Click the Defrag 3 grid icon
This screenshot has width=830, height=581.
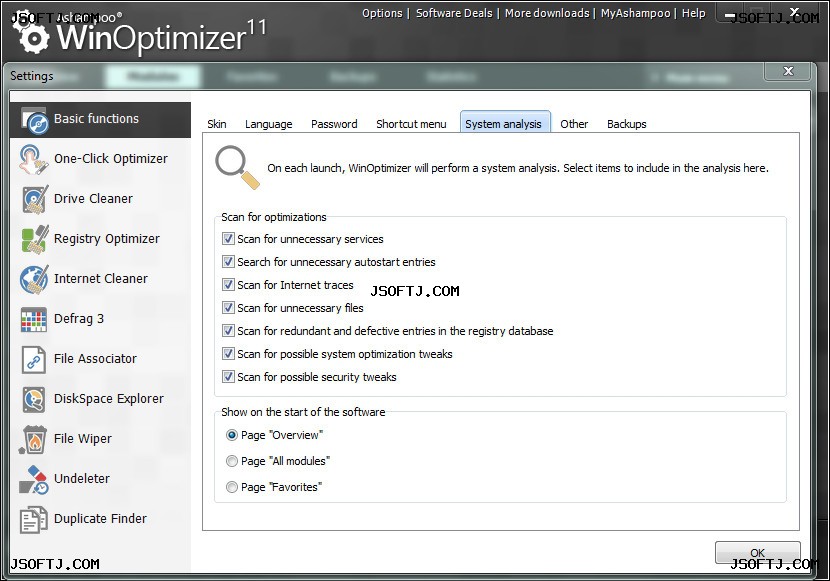point(34,320)
